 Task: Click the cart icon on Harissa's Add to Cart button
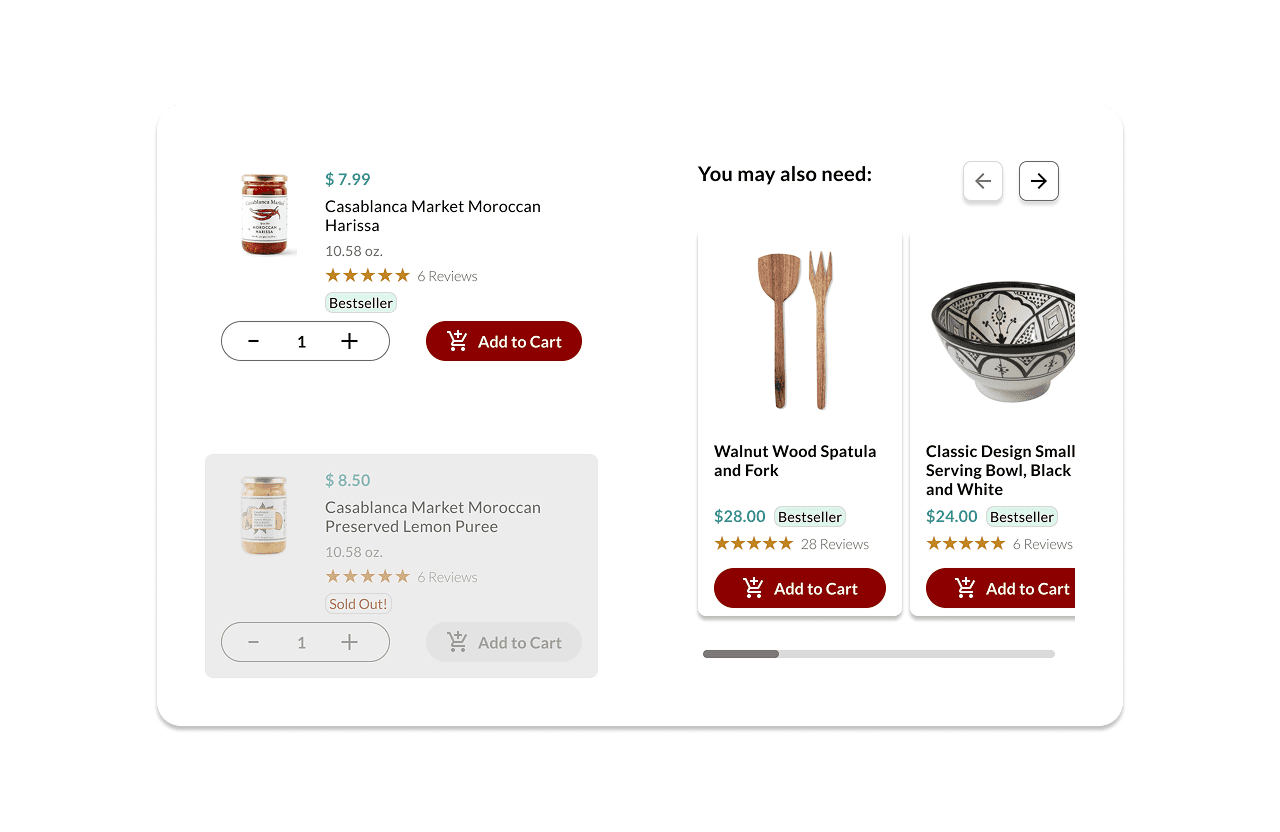[x=458, y=341]
